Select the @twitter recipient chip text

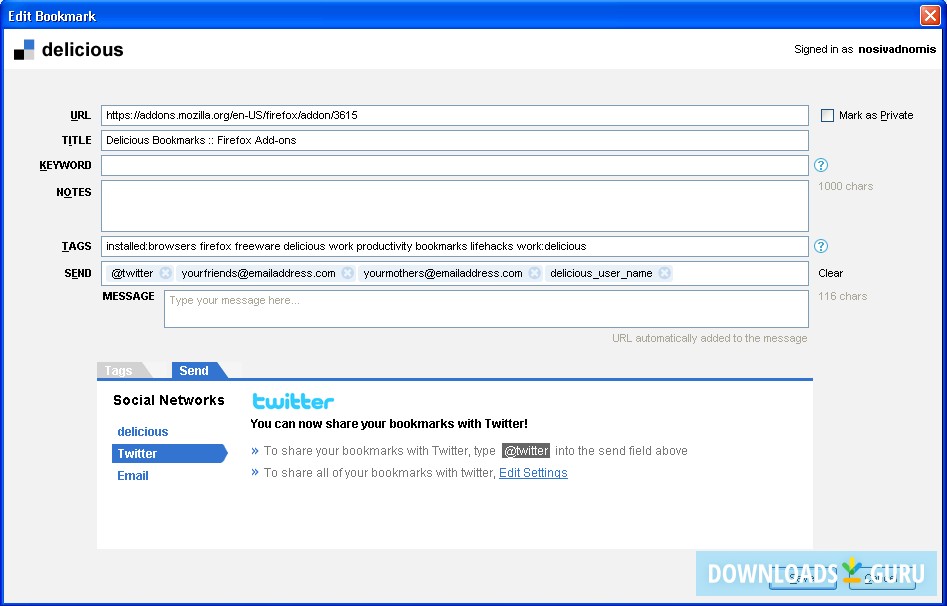tap(132, 273)
